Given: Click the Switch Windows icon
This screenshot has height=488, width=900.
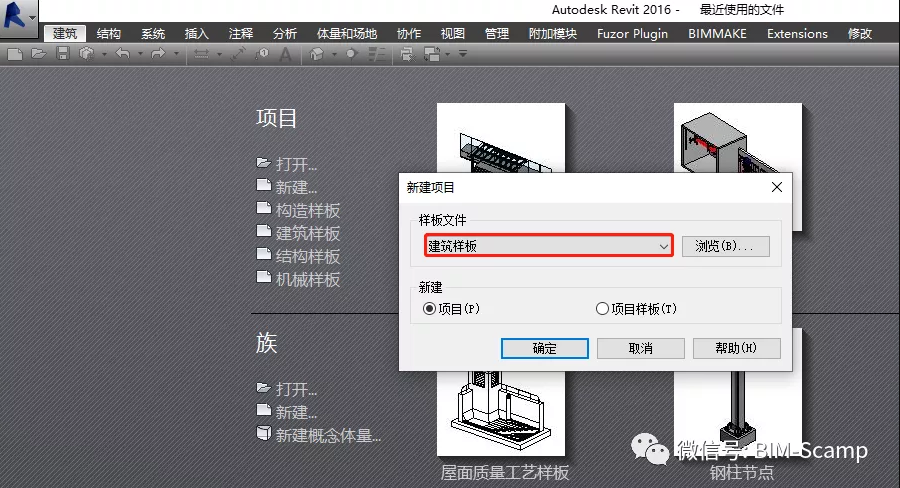Looking at the screenshot, I should pyautogui.click(x=432, y=55).
